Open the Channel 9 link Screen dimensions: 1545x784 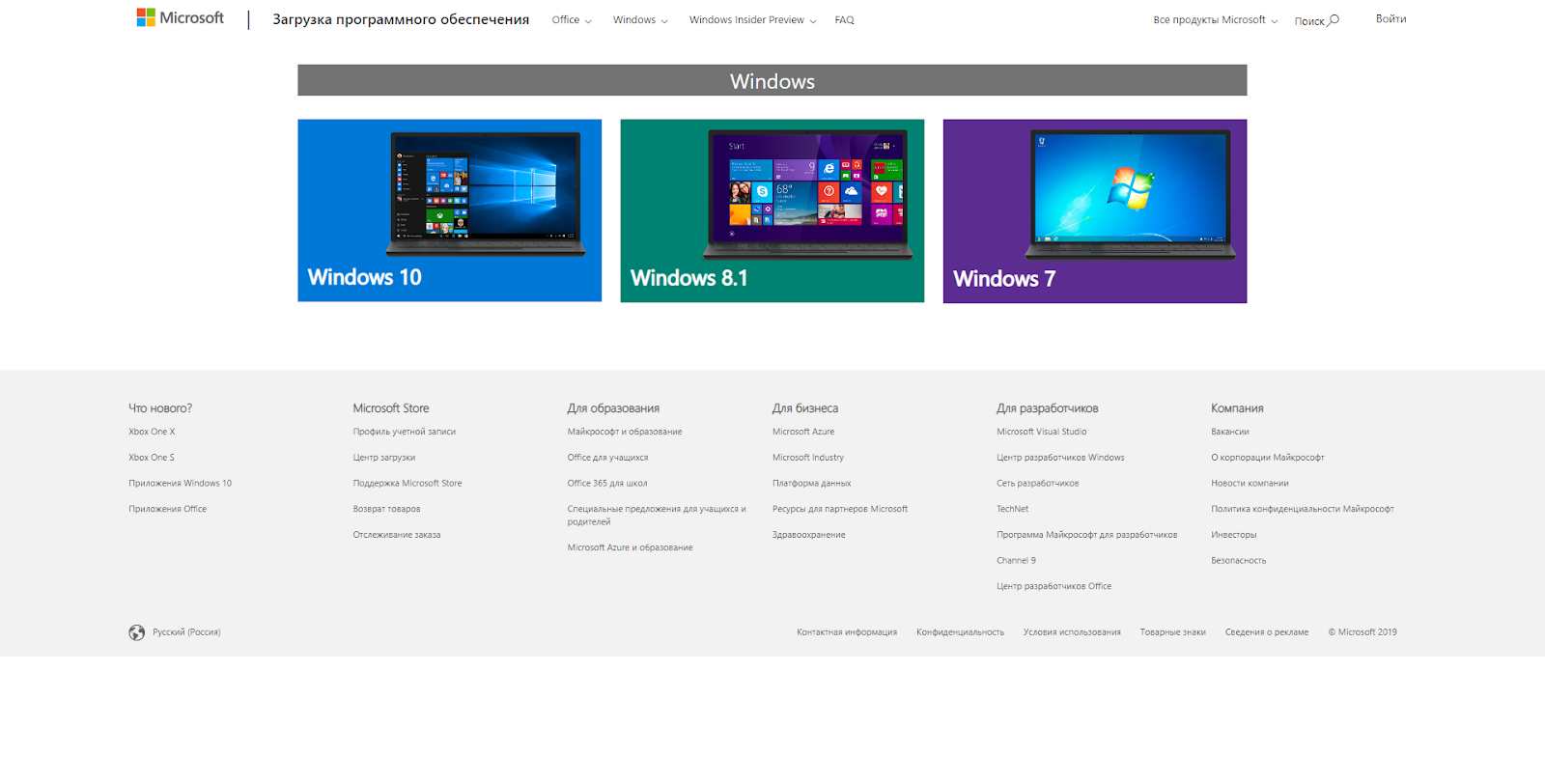pyautogui.click(x=1016, y=560)
